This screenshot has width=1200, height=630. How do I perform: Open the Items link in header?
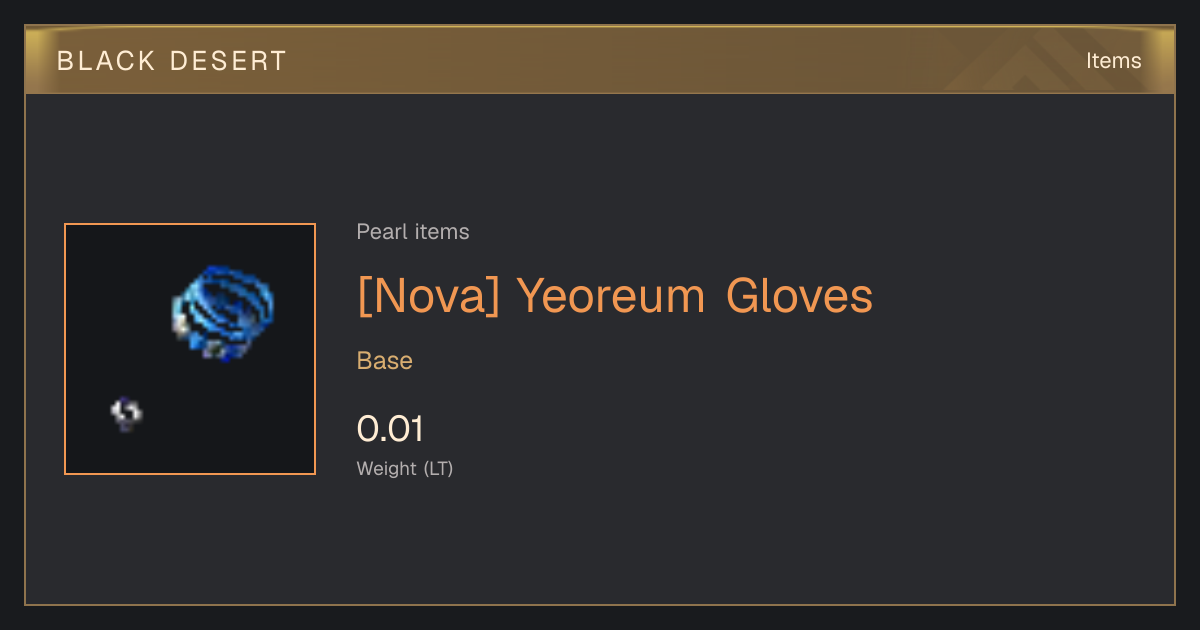[x=1113, y=60]
